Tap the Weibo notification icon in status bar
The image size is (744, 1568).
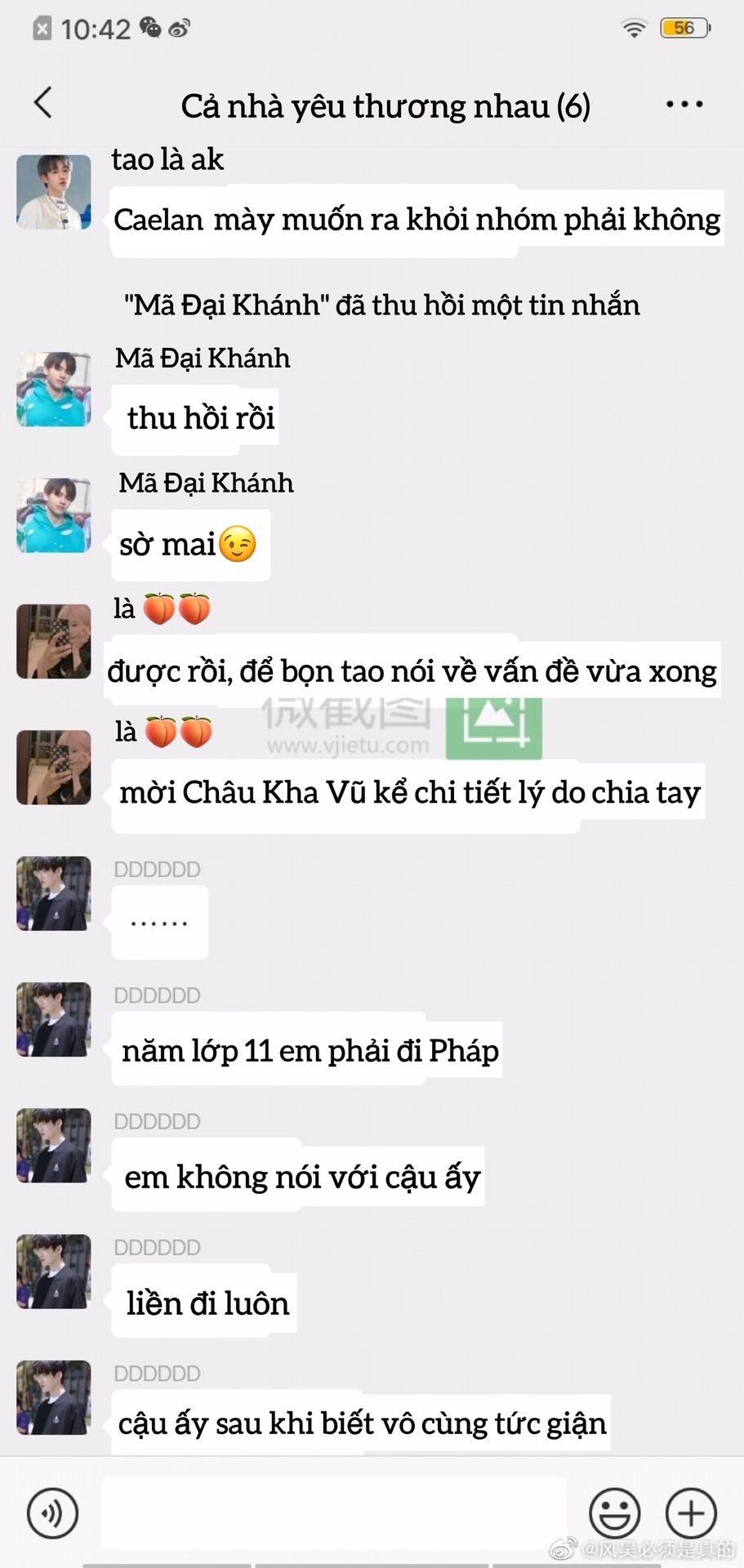coord(179,29)
